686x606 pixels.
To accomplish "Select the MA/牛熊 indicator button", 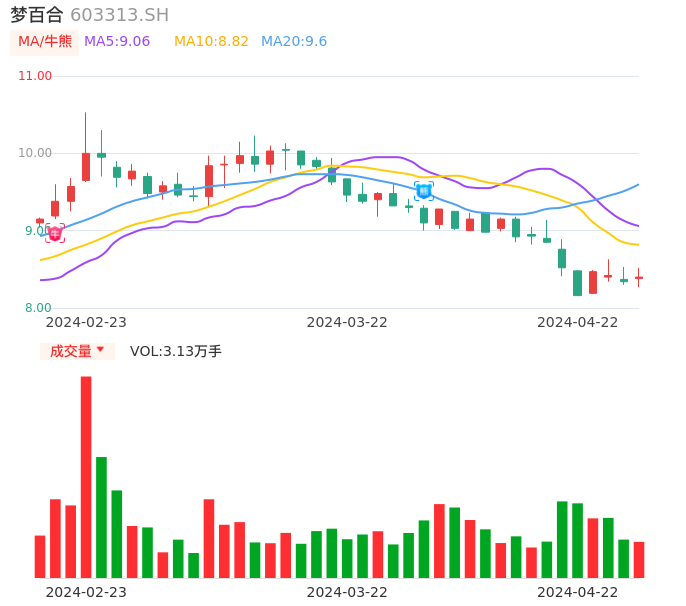I will (44, 42).
